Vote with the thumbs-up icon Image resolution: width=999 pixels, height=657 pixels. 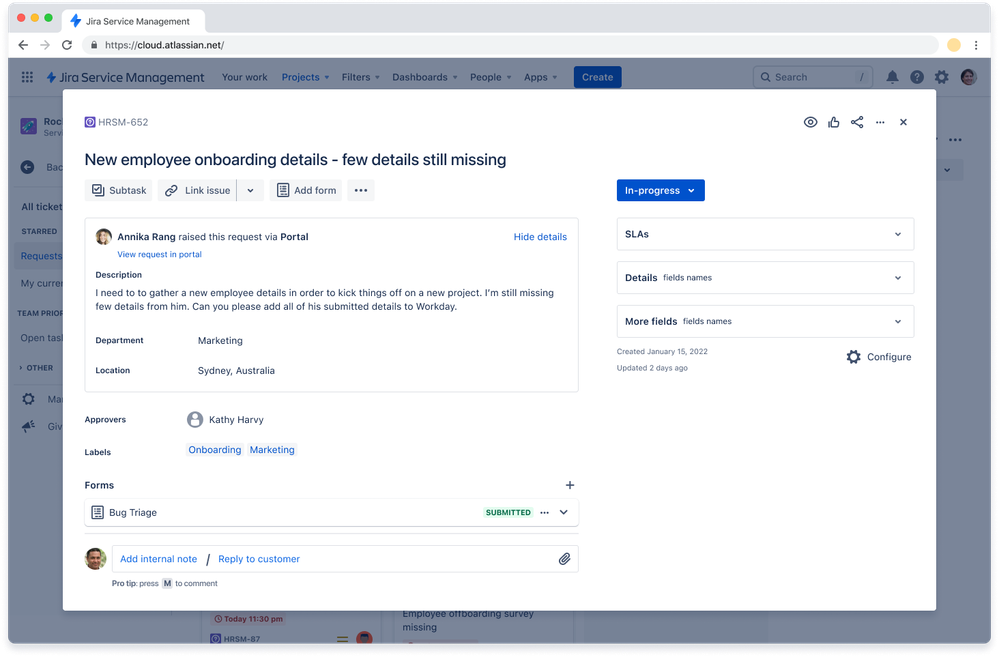pos(834,122)
